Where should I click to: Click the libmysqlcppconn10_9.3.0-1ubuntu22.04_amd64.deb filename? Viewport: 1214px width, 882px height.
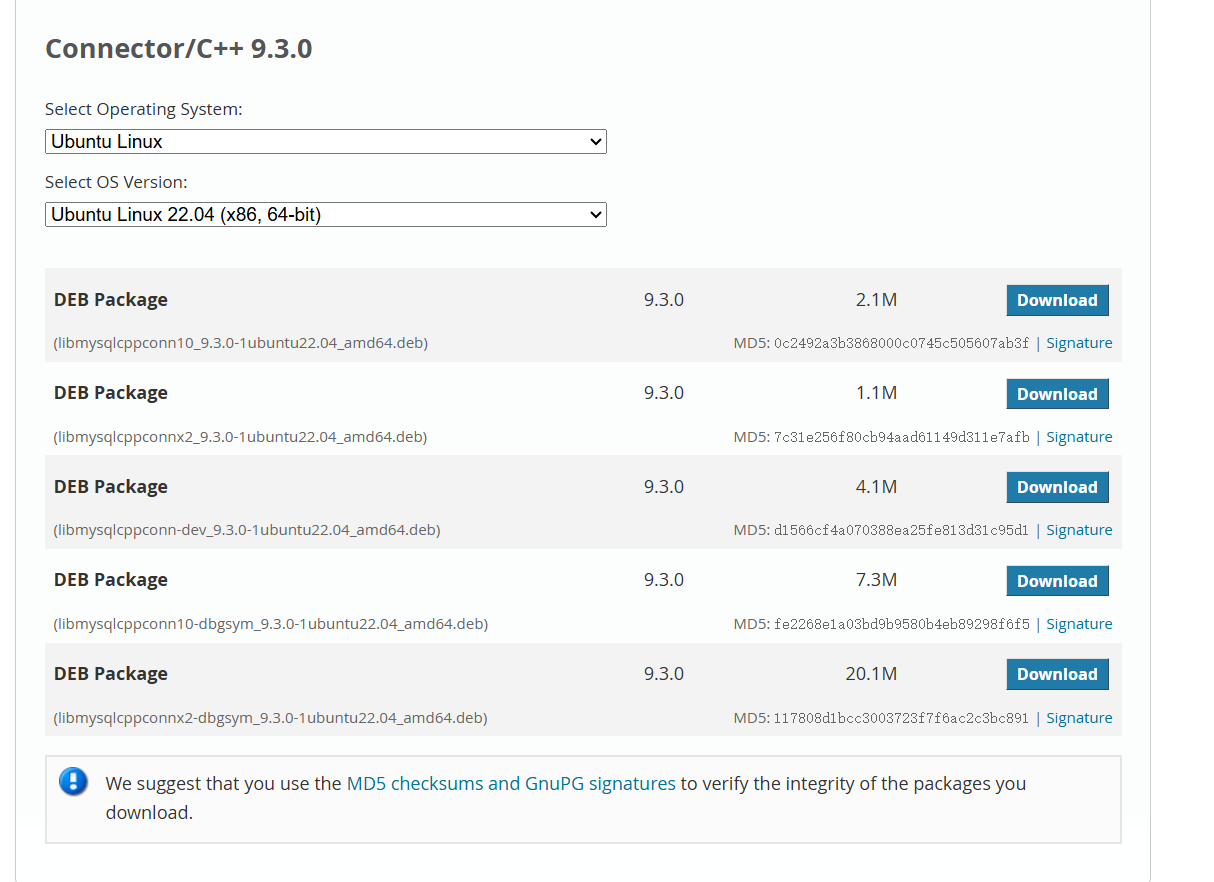[241, 343]
